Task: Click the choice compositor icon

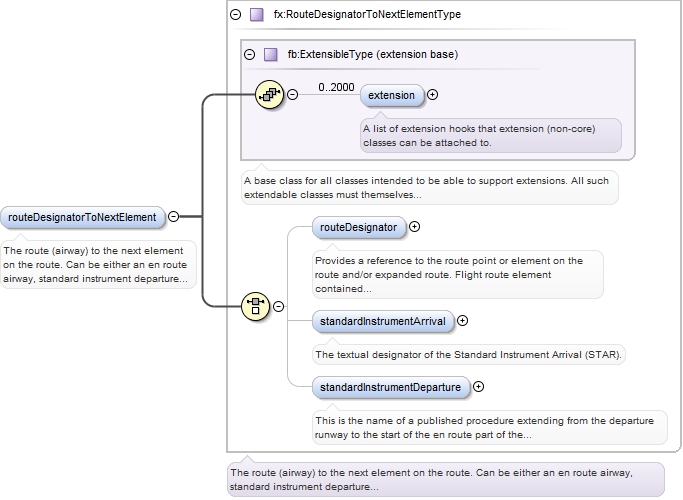Action: (x=256, y=306)
